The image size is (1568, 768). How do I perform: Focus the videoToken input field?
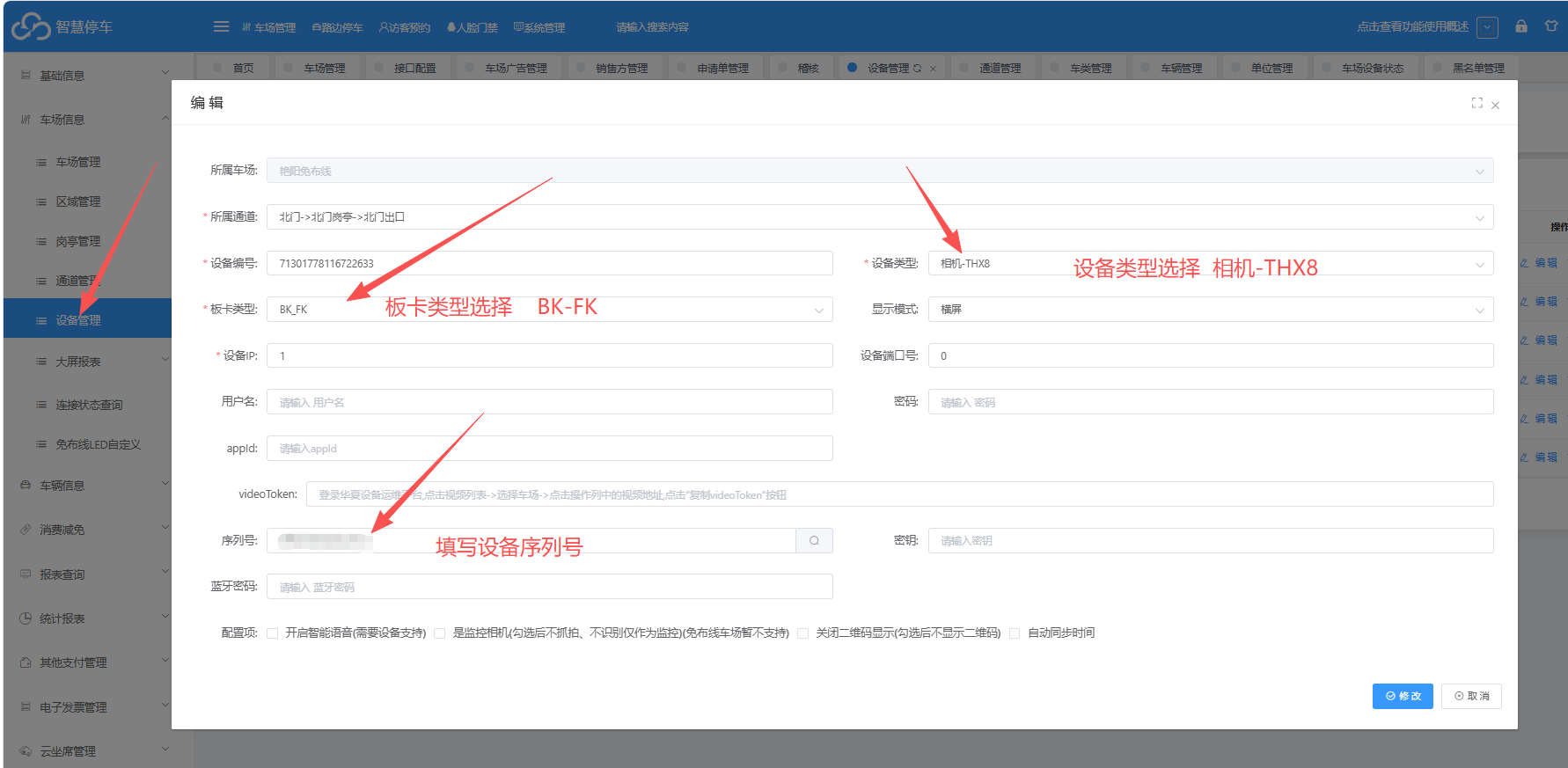[900, 494]
